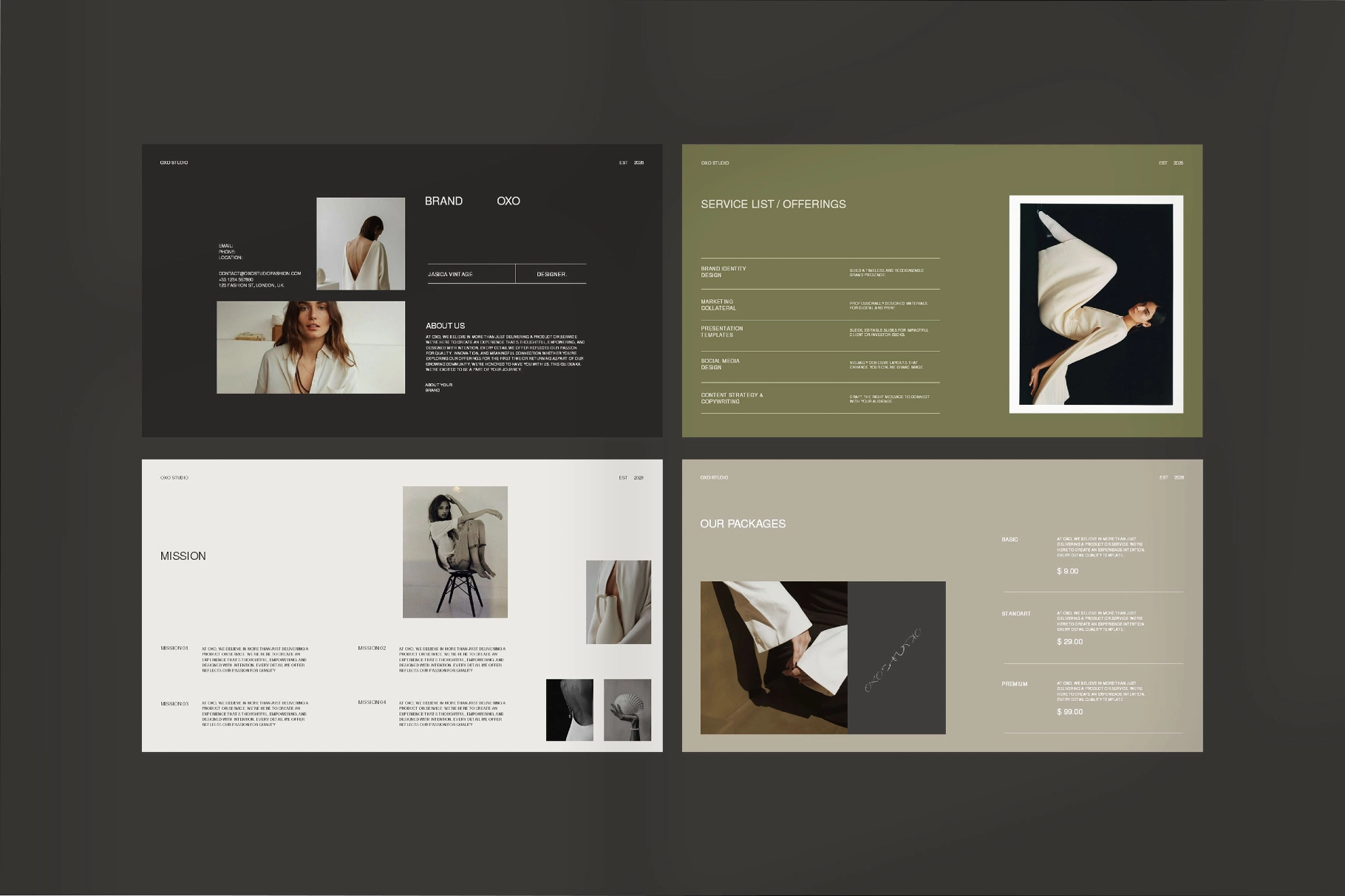1345x896 pixels.
Task: Select the SERVICE LIST / OFFERINGS title
Action: (774, 204)
